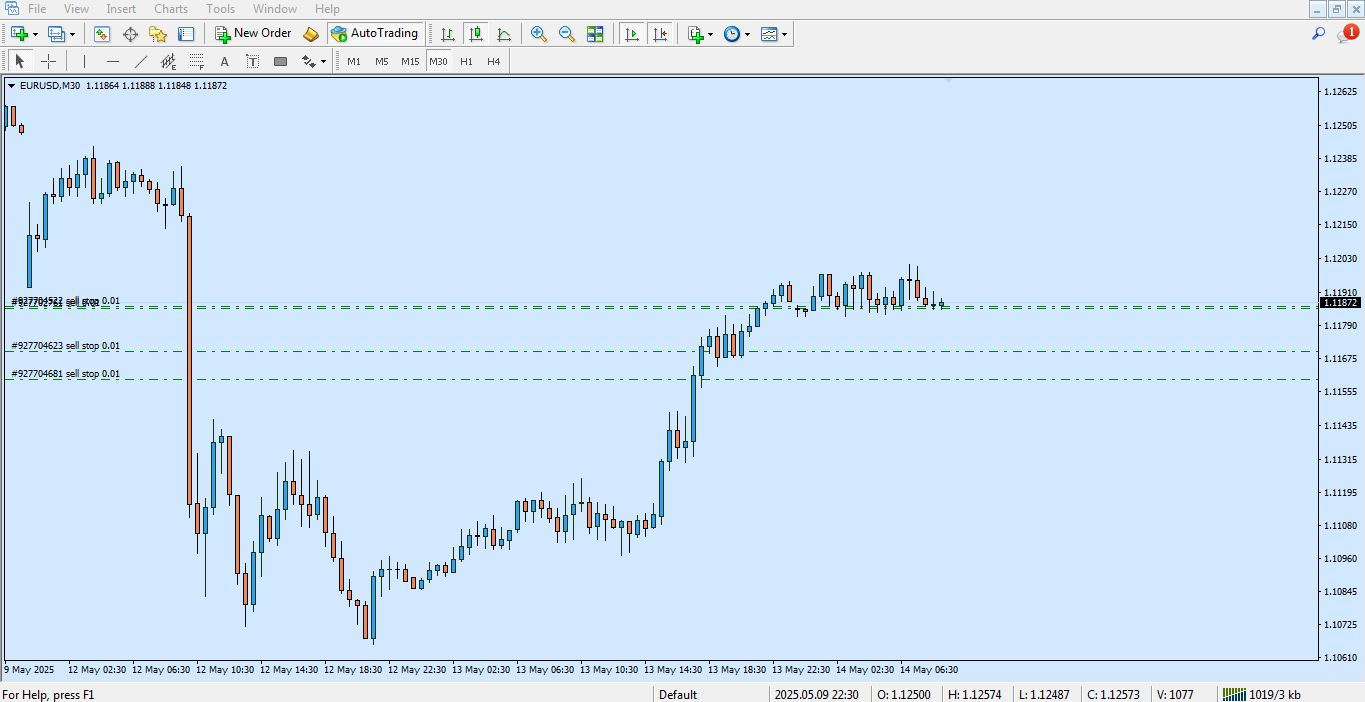
Task: Toggle the Terminal panel icon
Action: (x=186, y=34)
